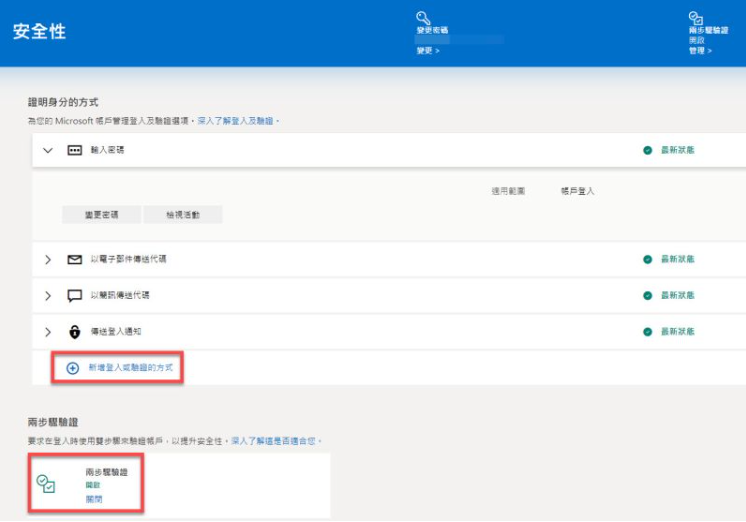Click the plus circle icon for 新增登入或驗證的方式
Screen dimensions: 746x522
(72, 368)
